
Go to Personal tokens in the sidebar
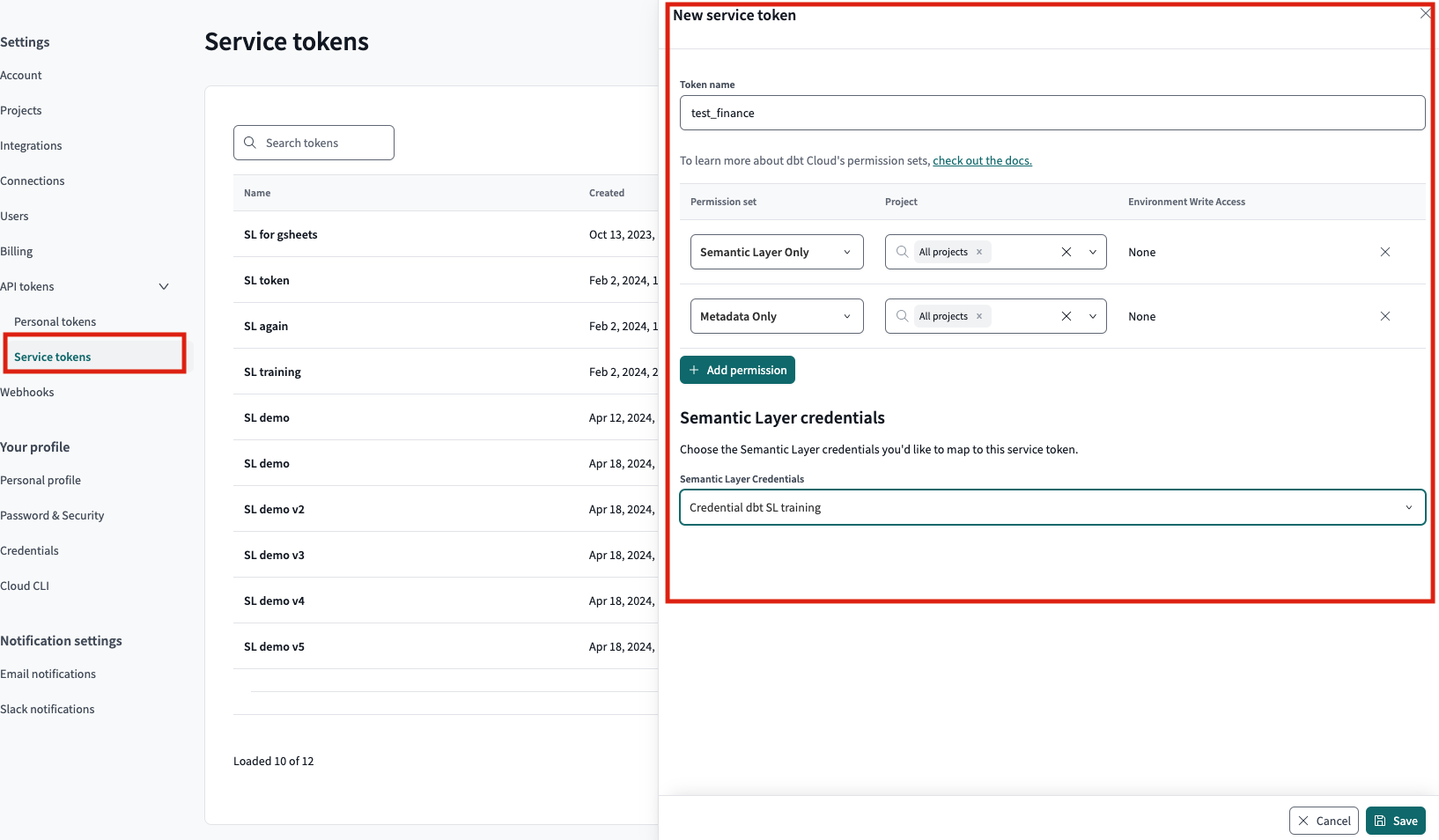coord(55,321)
